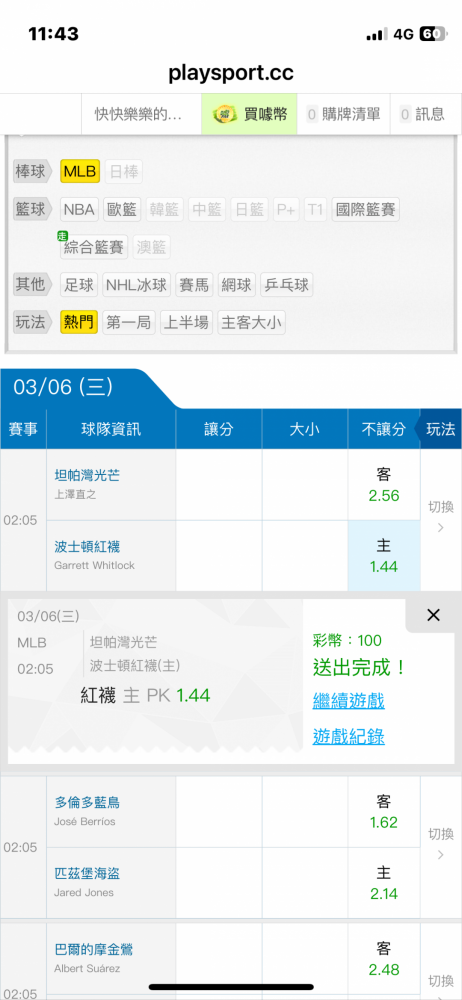Image resolution: width=462 pixels, height=1000 pixels.
Task: Pick 多倫多藍鳥 away odds 1.62
Action: (x=384, y=811)
